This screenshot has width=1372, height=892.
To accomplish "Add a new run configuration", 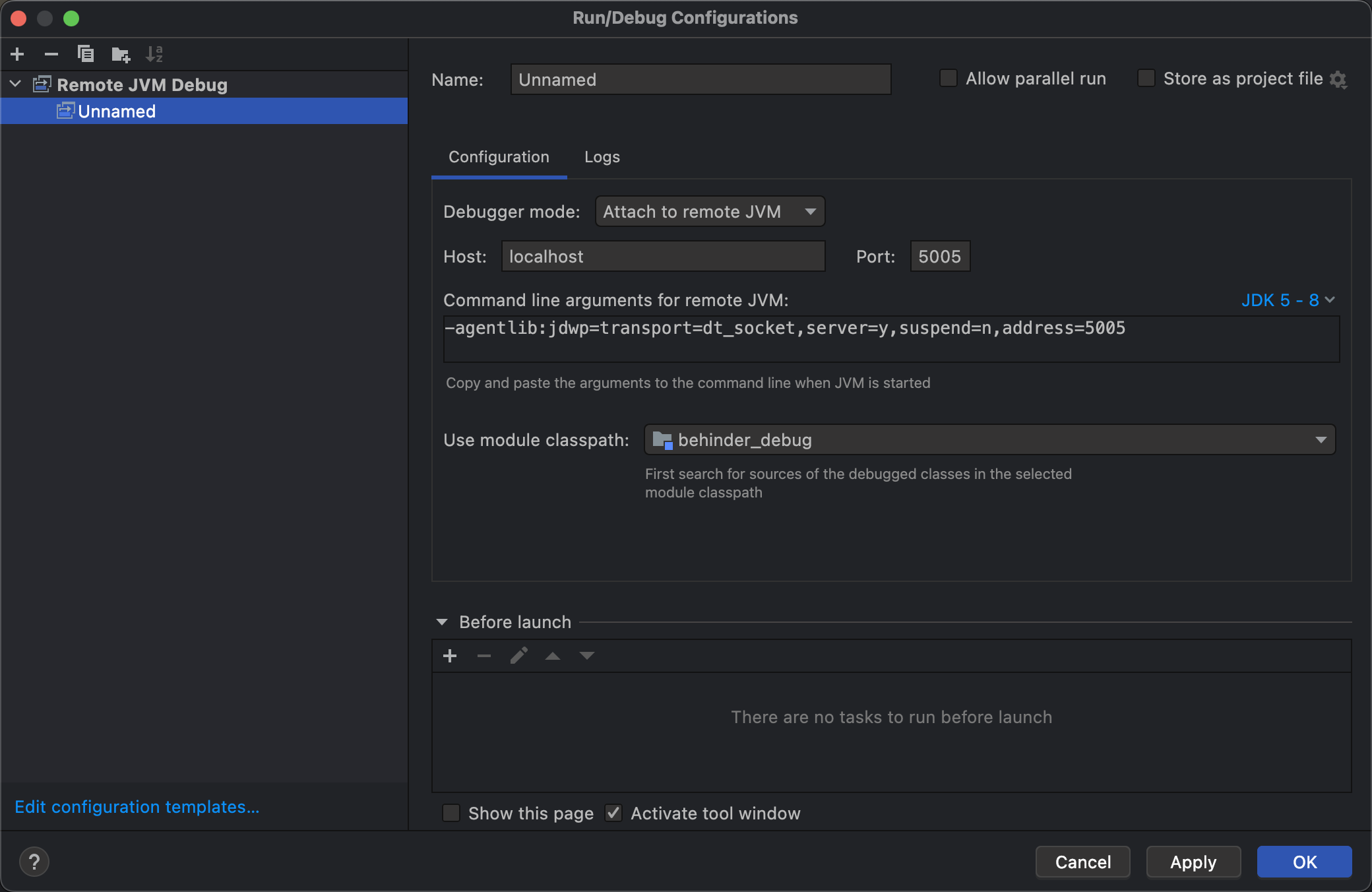I will click(x=18, y=54).
